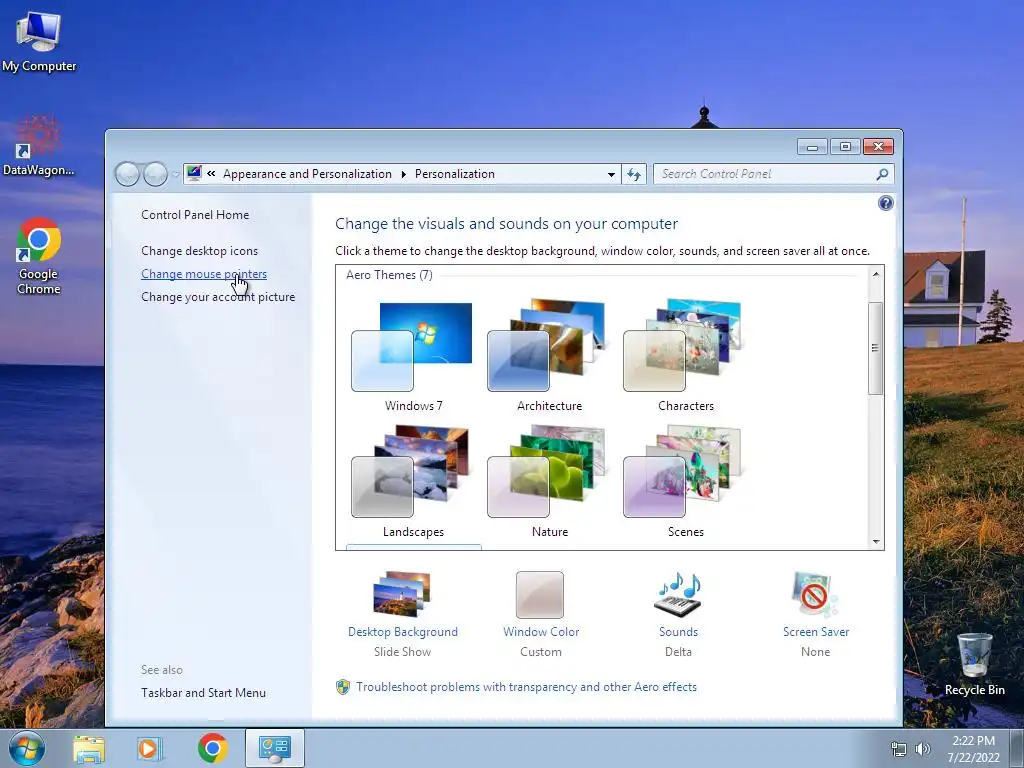Click the Window Color text link

pos(541,632)
